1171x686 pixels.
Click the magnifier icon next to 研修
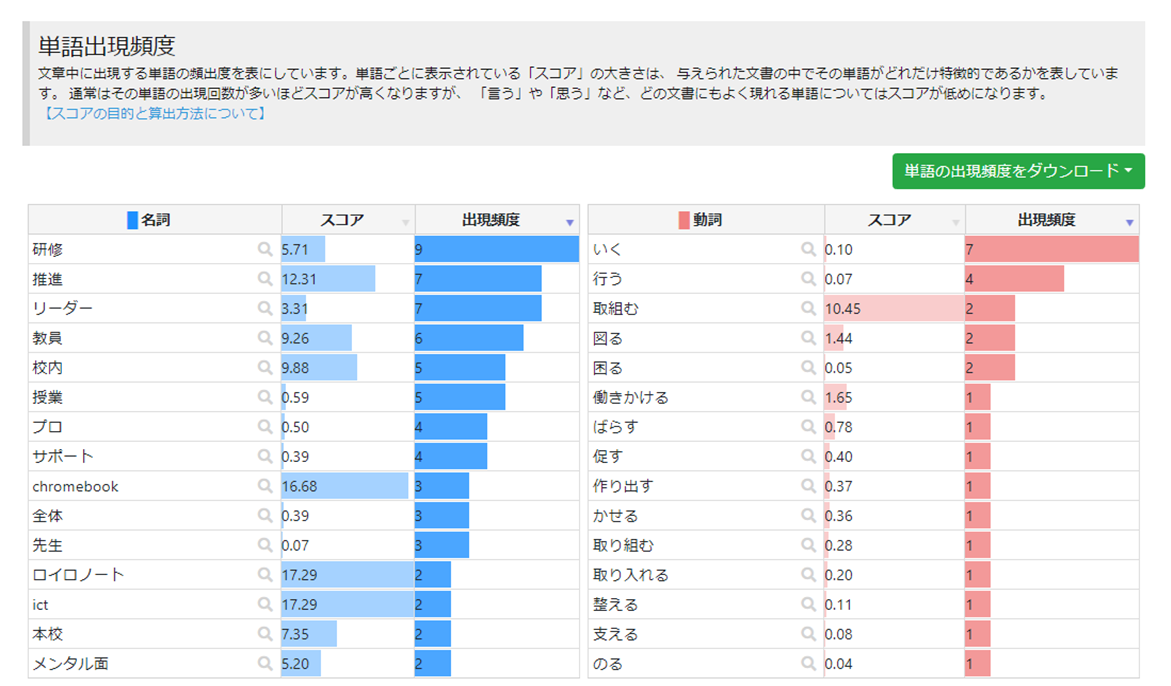pos(265,249)
